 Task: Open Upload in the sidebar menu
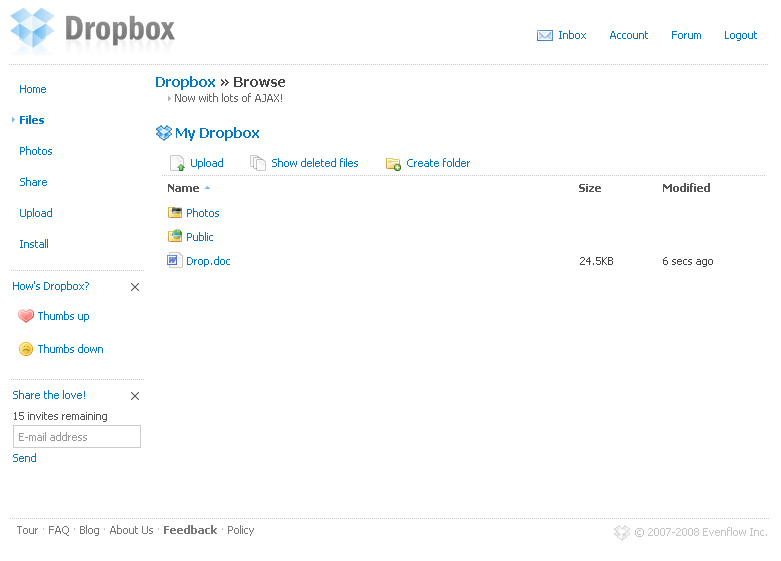click(x=35, y=213)
